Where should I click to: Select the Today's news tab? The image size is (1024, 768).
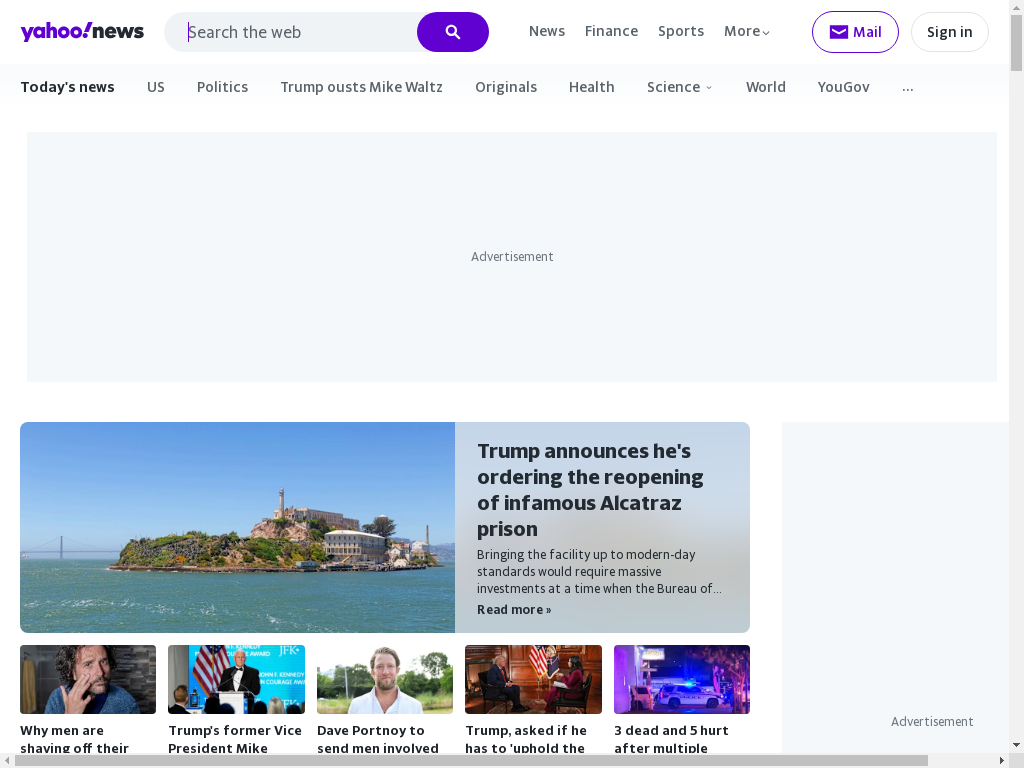pos(67,87)
